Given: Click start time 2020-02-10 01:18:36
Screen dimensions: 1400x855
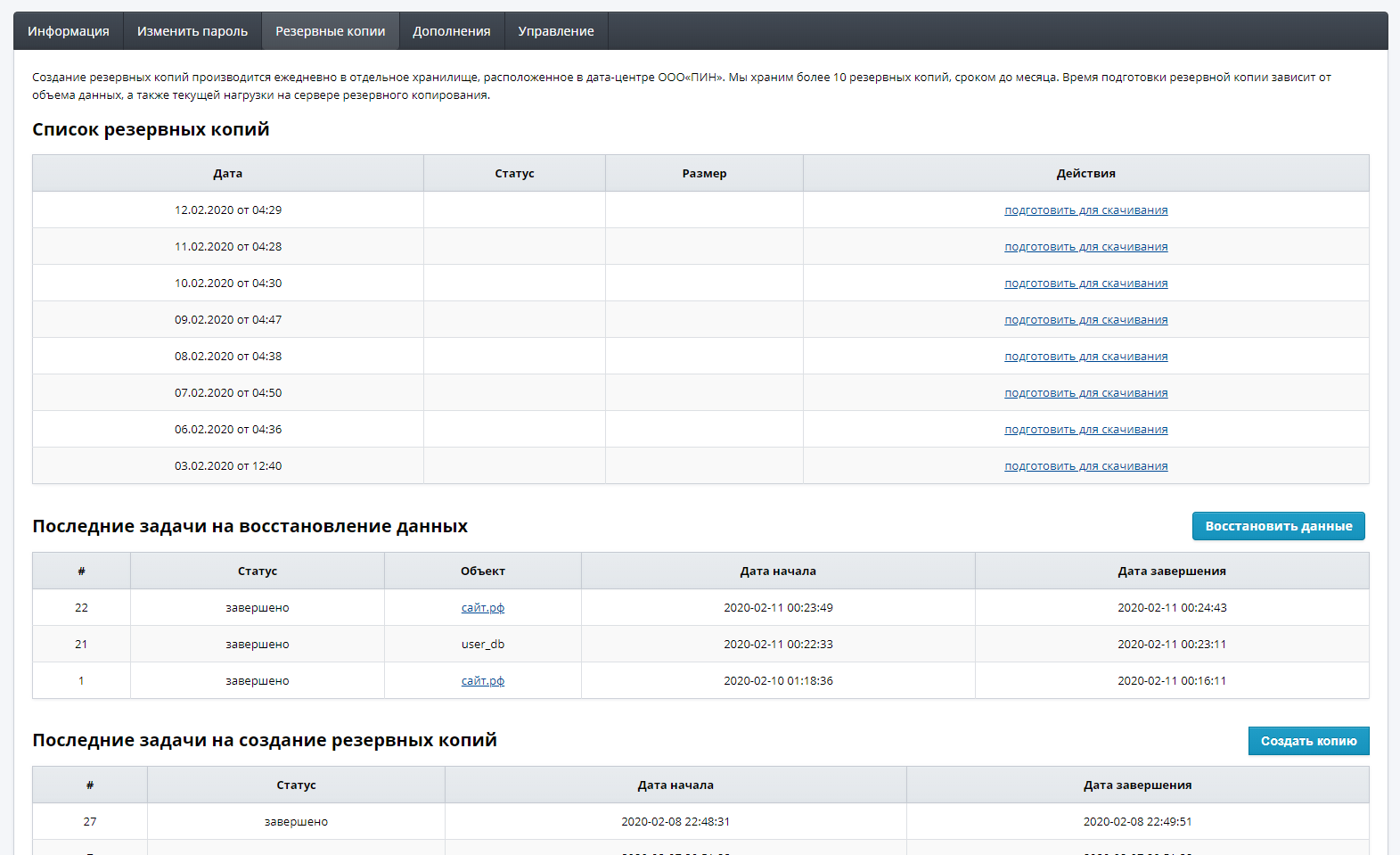Looking at the screenshot, I should click(778, 681).
